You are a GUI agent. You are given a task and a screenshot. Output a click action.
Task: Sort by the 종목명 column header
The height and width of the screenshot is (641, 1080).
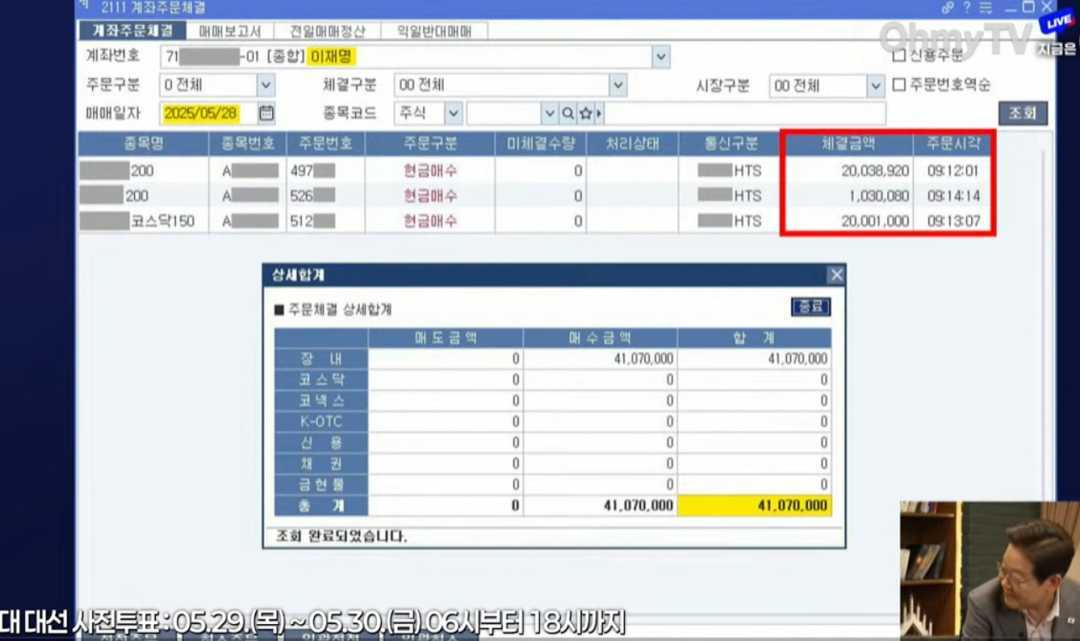143,144
